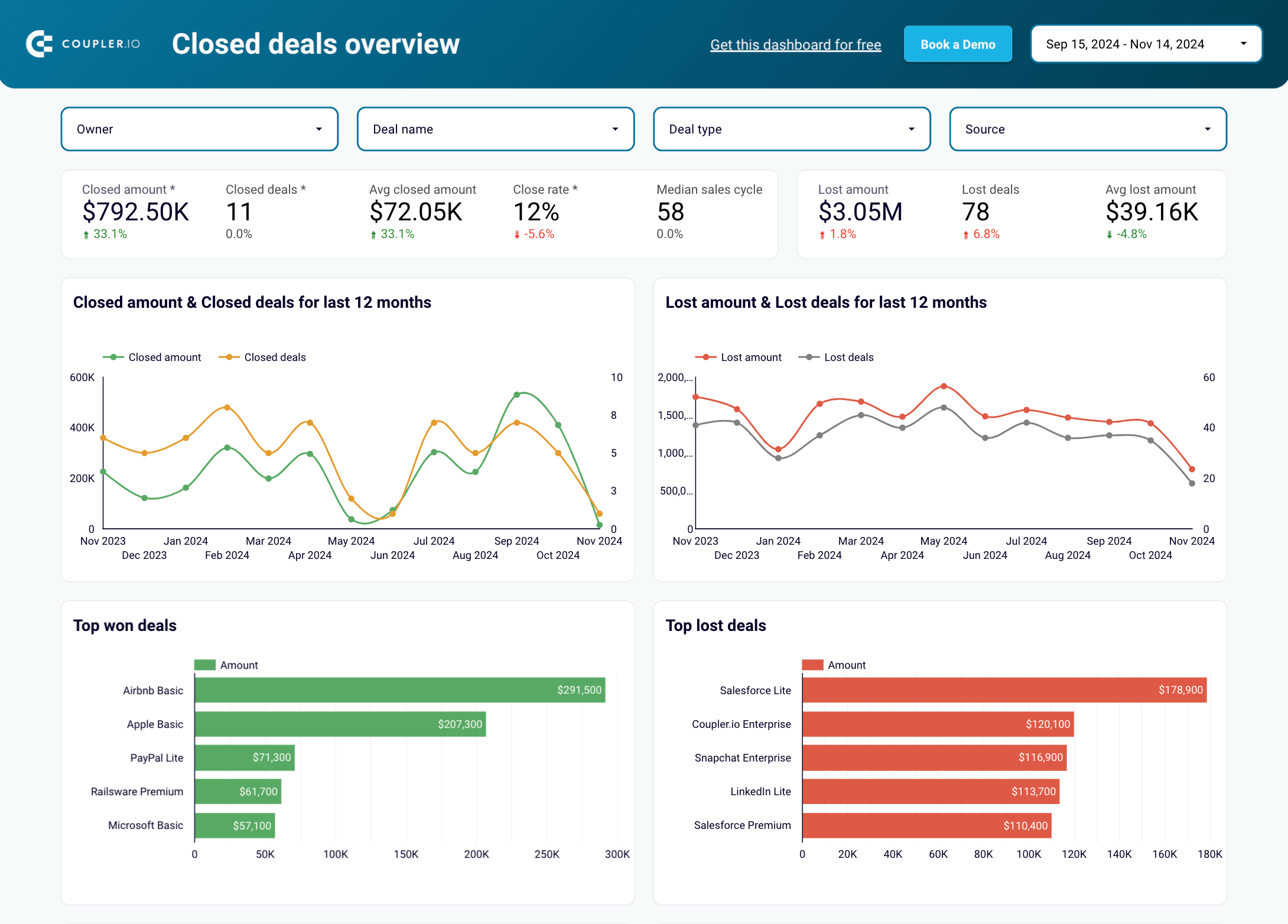Click the Top won deals heading
Image resolution: width=1288 pixels, height=924 pixels.
tap(125, 625)
